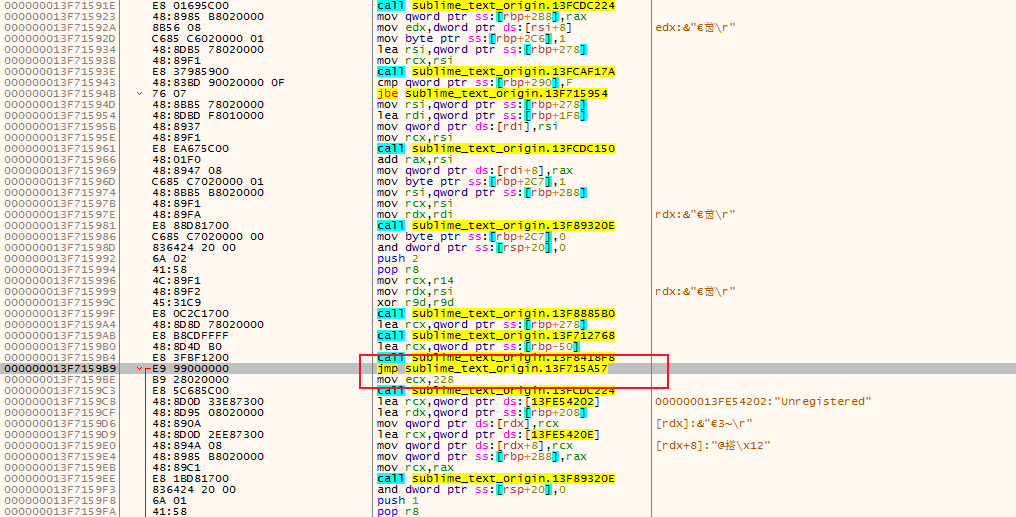Click mov rdx,rdi instruction

click(x=415, y=215)
